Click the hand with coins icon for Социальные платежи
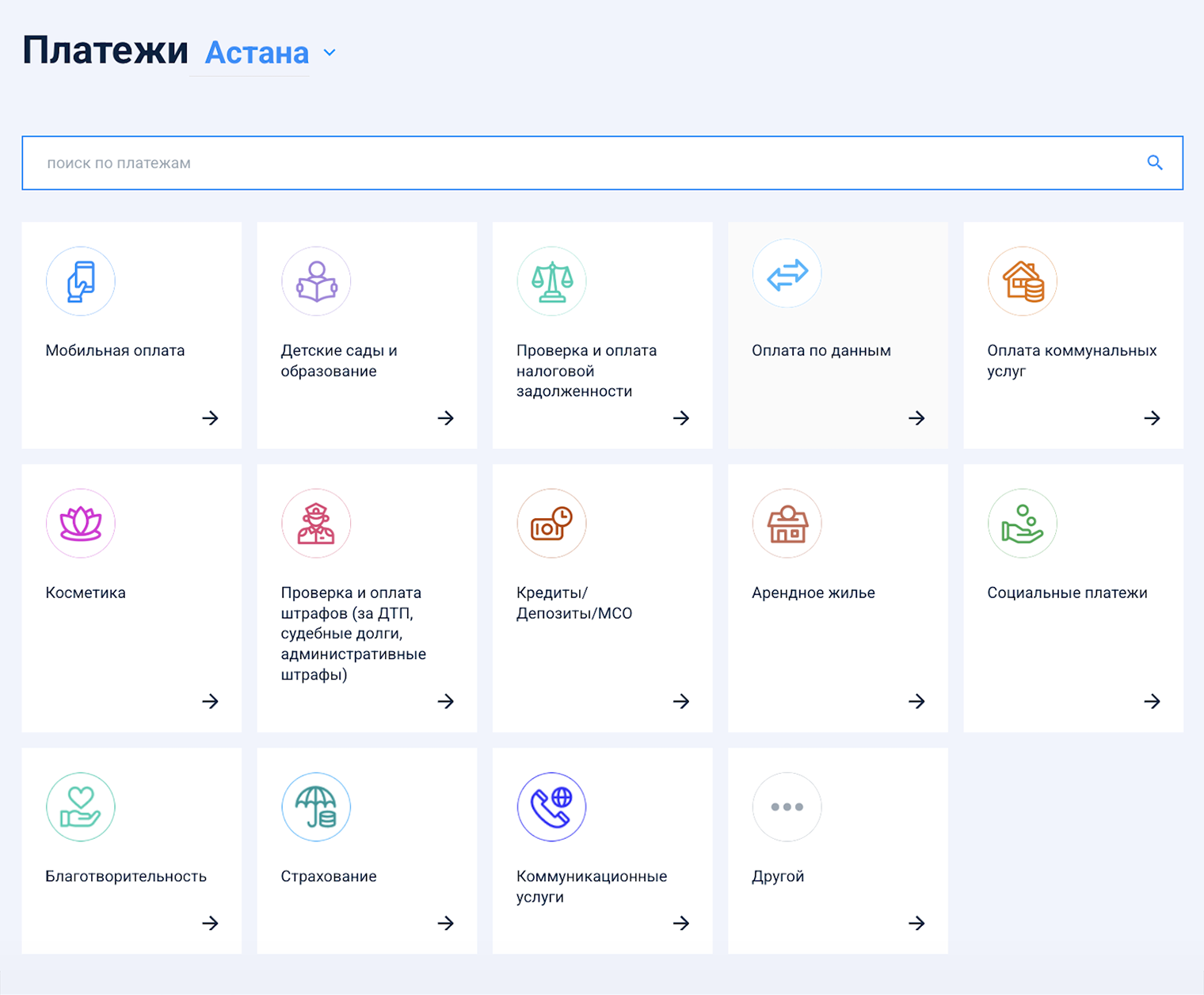 point(1022,523)
